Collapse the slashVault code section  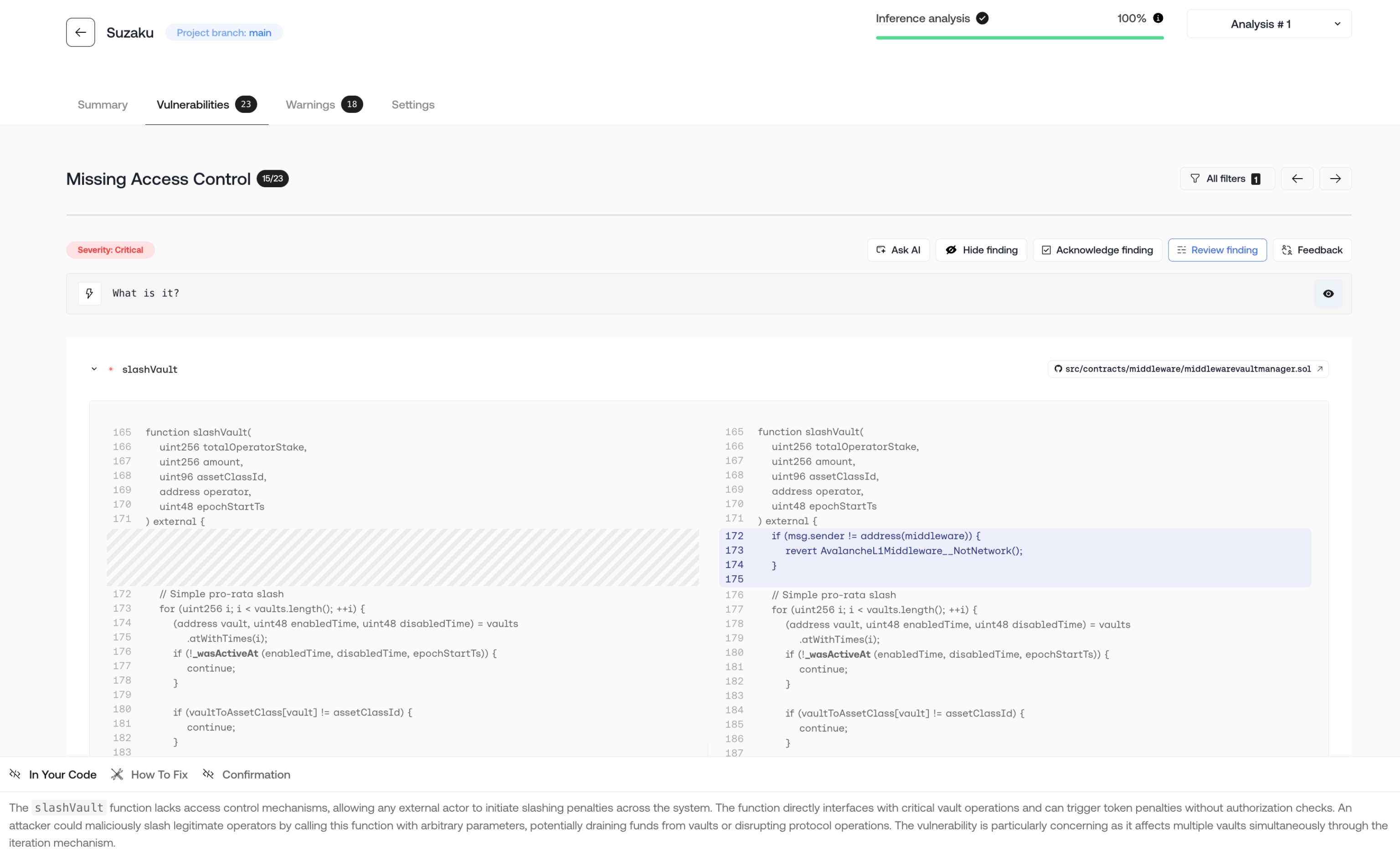click(94, 369)
